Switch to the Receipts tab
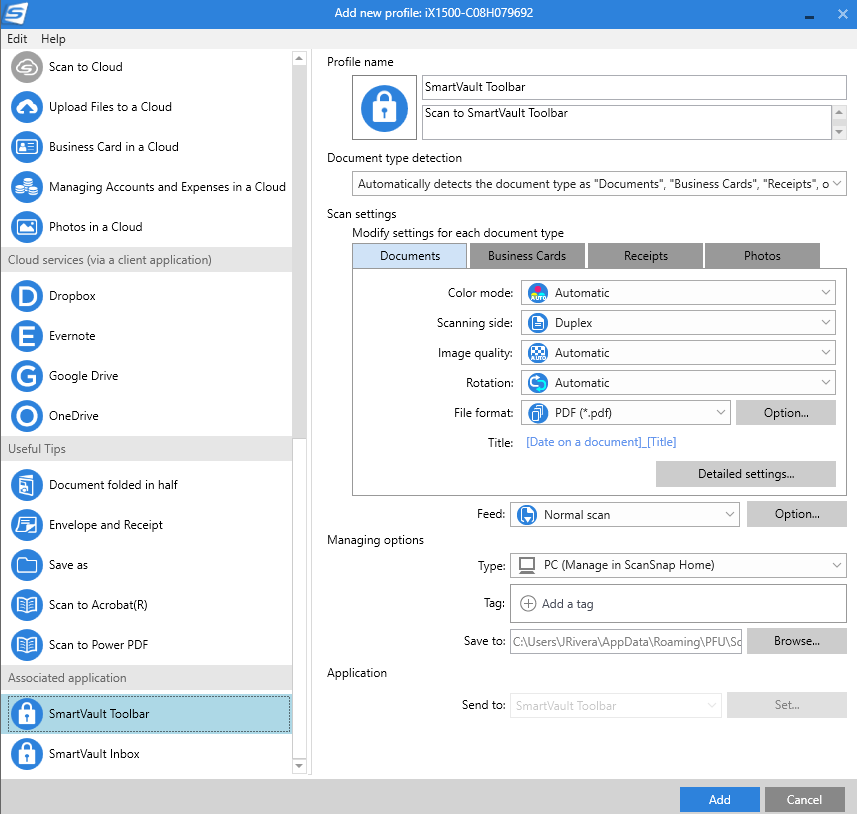This screenshot has width=857, height=814. pyautogui.click(x=645, y=256)
